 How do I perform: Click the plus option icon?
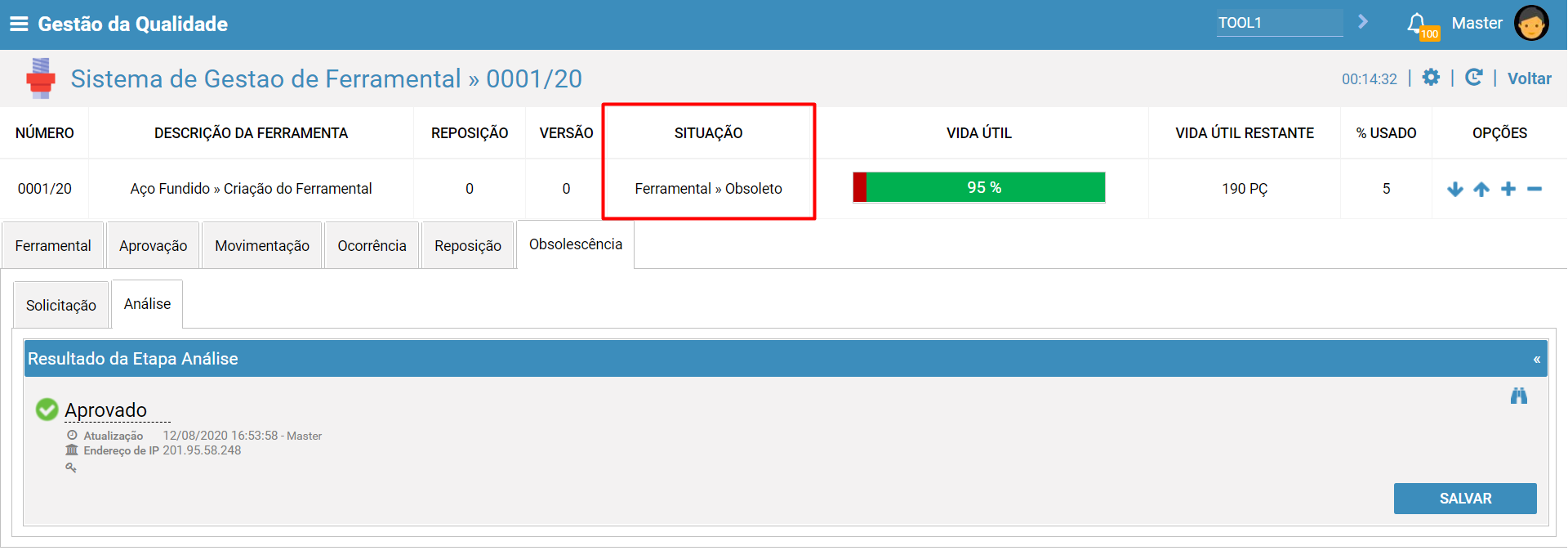click(x=1508, y=189)
